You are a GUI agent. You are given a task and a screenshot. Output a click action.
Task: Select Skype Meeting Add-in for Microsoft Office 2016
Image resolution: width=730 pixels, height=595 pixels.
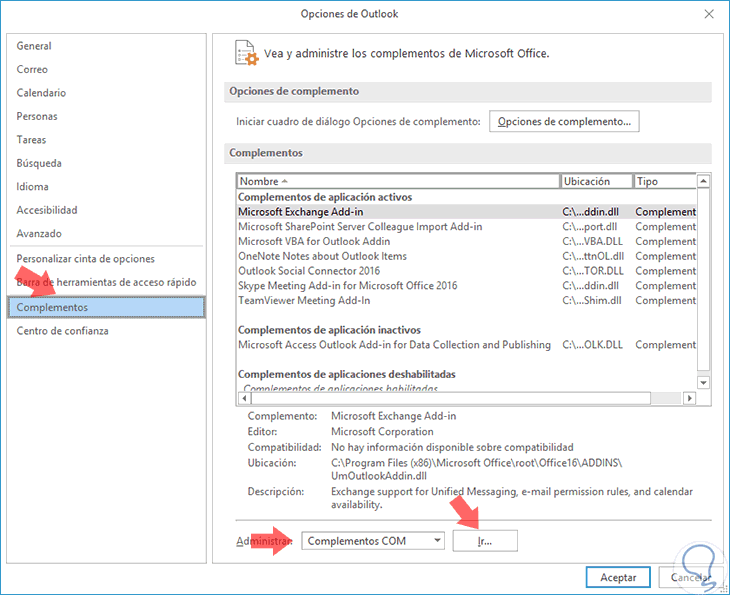point(466,285)
